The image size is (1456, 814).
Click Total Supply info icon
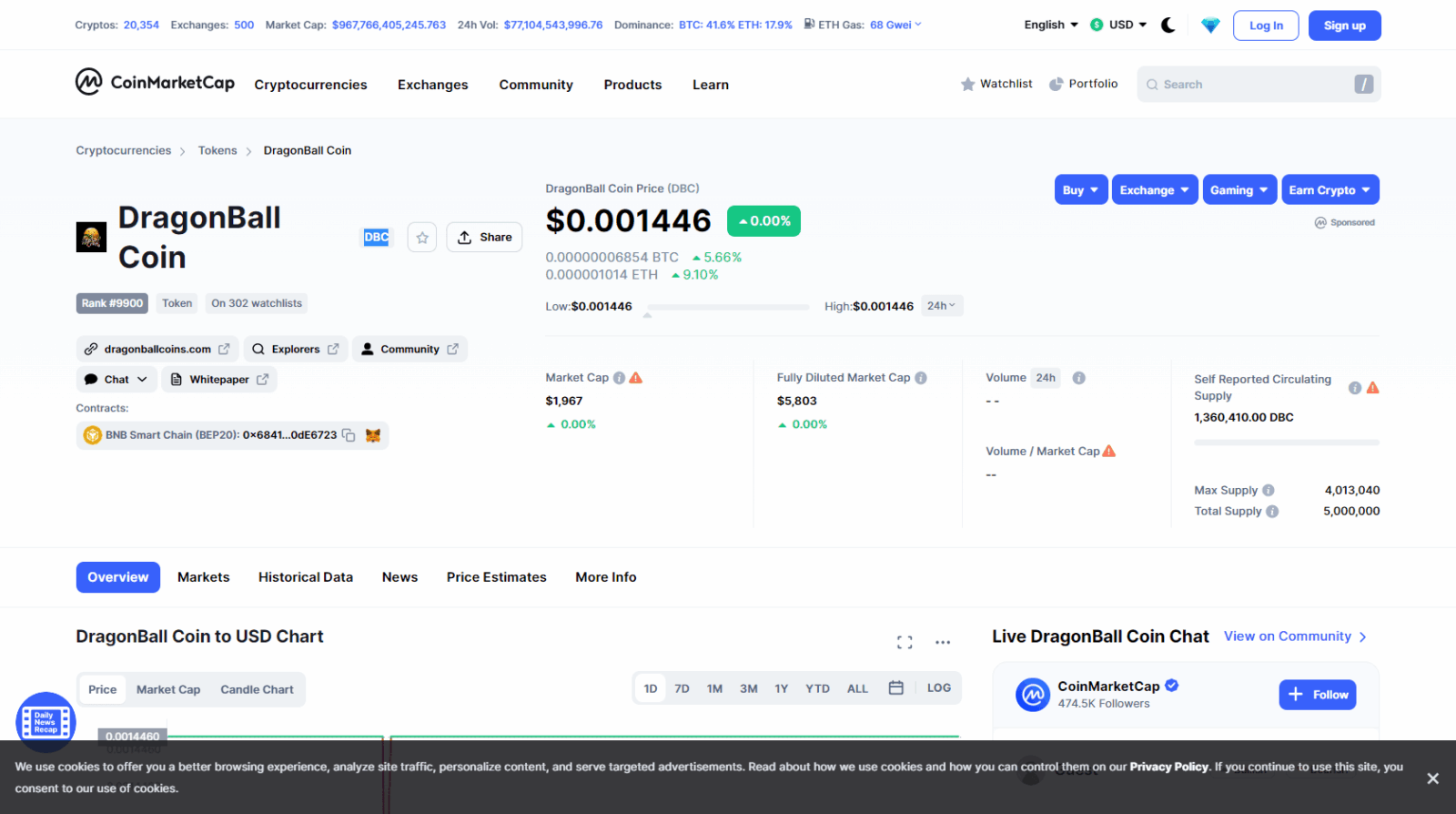pyautogui.click(x=1272, y=512)
